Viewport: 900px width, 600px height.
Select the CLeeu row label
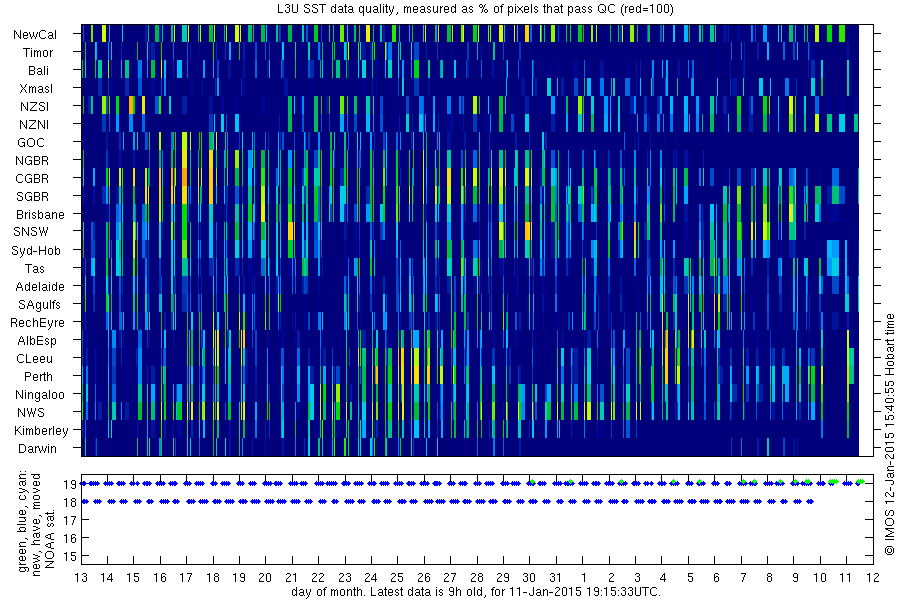coord(34,359)
